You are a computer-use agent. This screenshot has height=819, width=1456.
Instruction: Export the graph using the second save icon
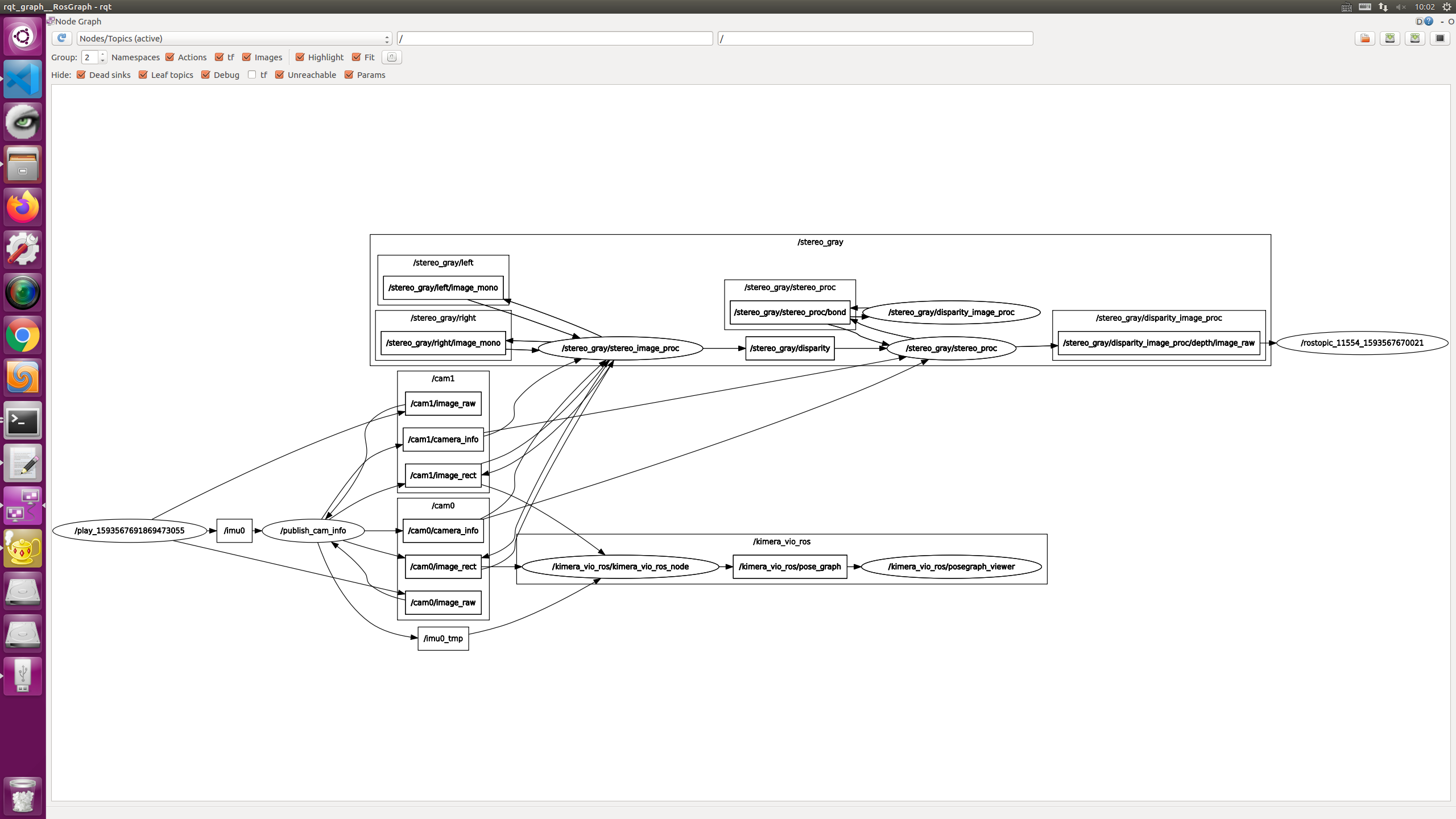tap(1415, 38)
